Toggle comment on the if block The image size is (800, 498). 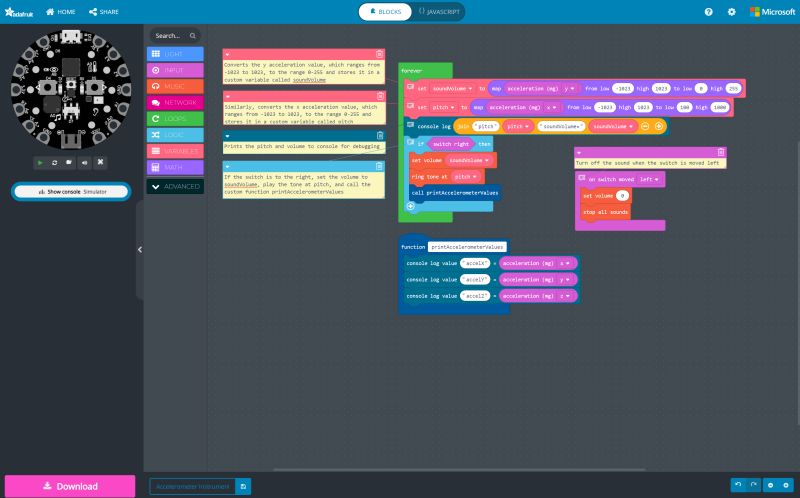pos(410,142)
